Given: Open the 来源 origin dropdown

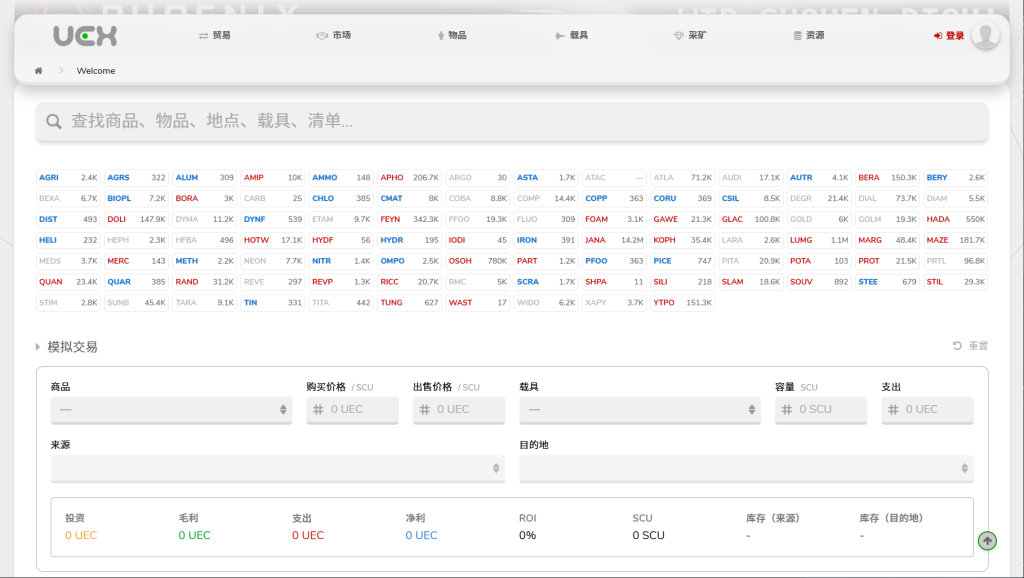Looking at the screenshot, I should 278,468.
